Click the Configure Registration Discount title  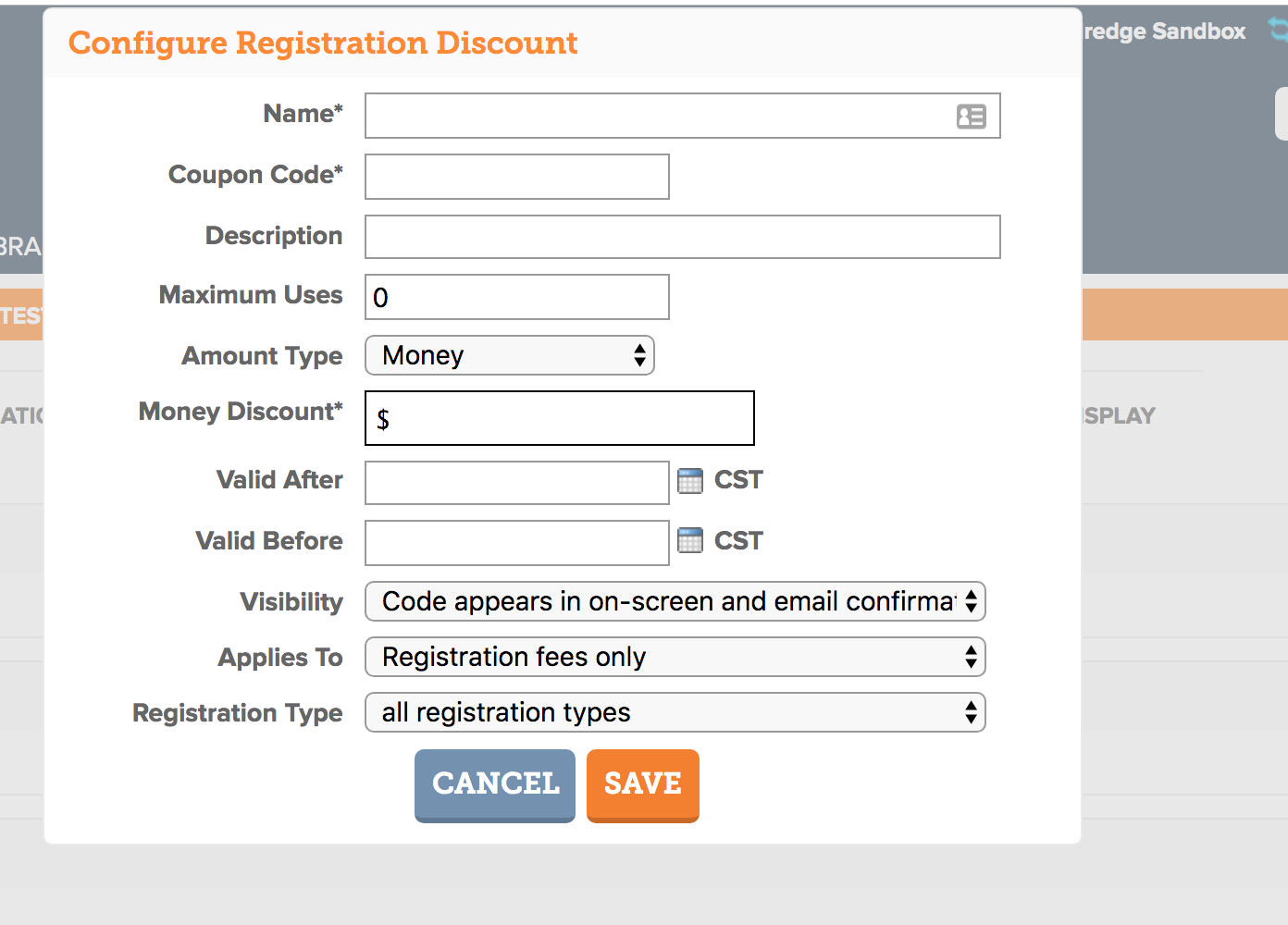(x=323, y=43)
